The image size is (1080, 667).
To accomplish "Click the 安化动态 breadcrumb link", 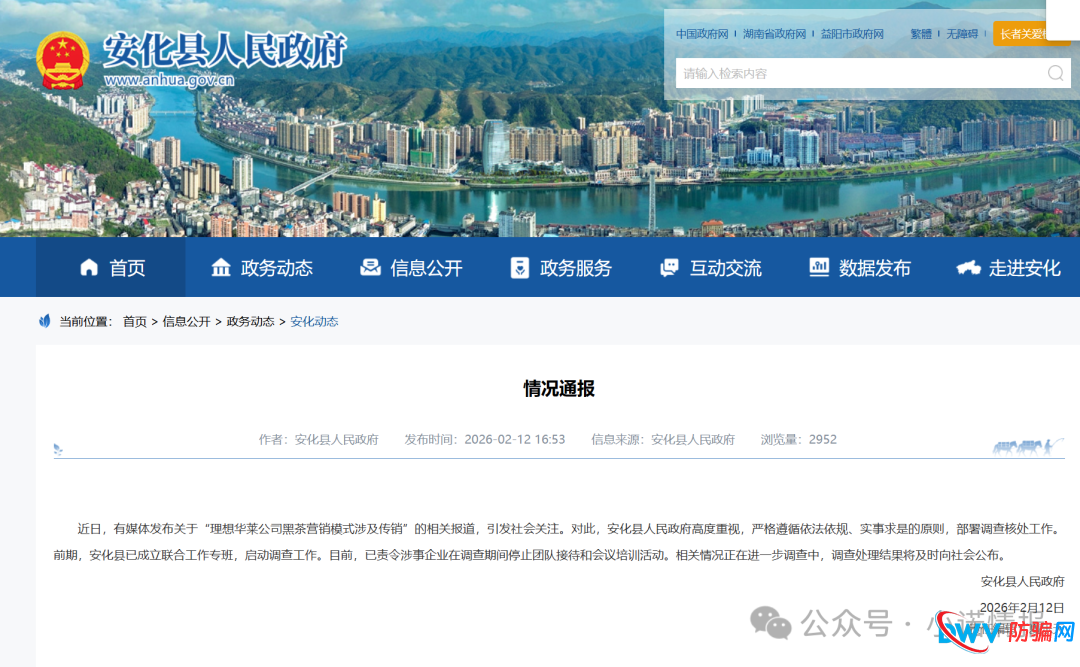I will tap(314, 321).
